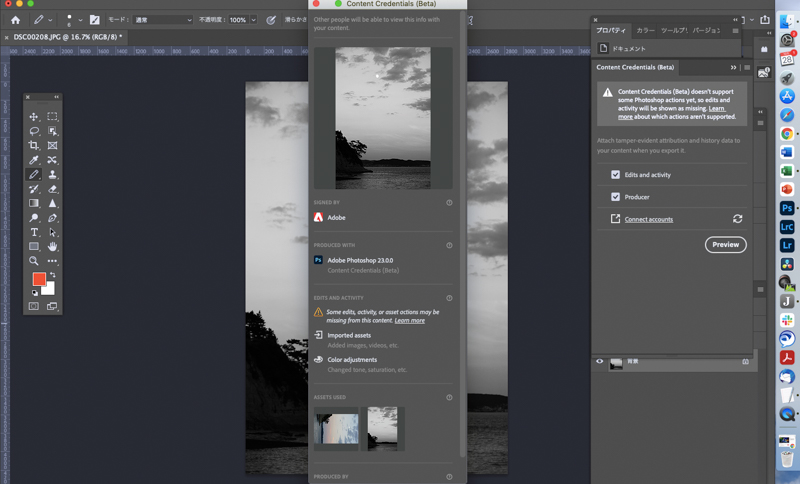Open the Connect accounts link
This screenshot has height=484, width=800.
648,219
